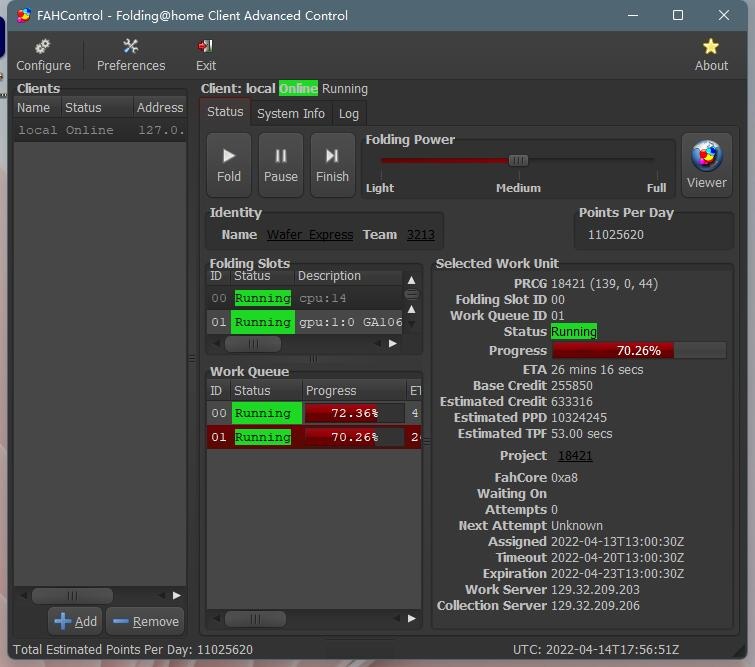Screen dimensions: 755x667
Task: Click the Folding Slots Description column header
Action: (348, 276)
